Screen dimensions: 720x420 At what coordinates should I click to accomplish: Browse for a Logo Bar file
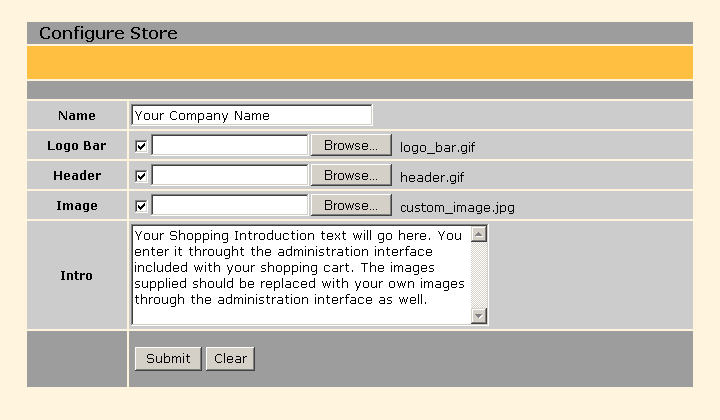click(350, 146)
